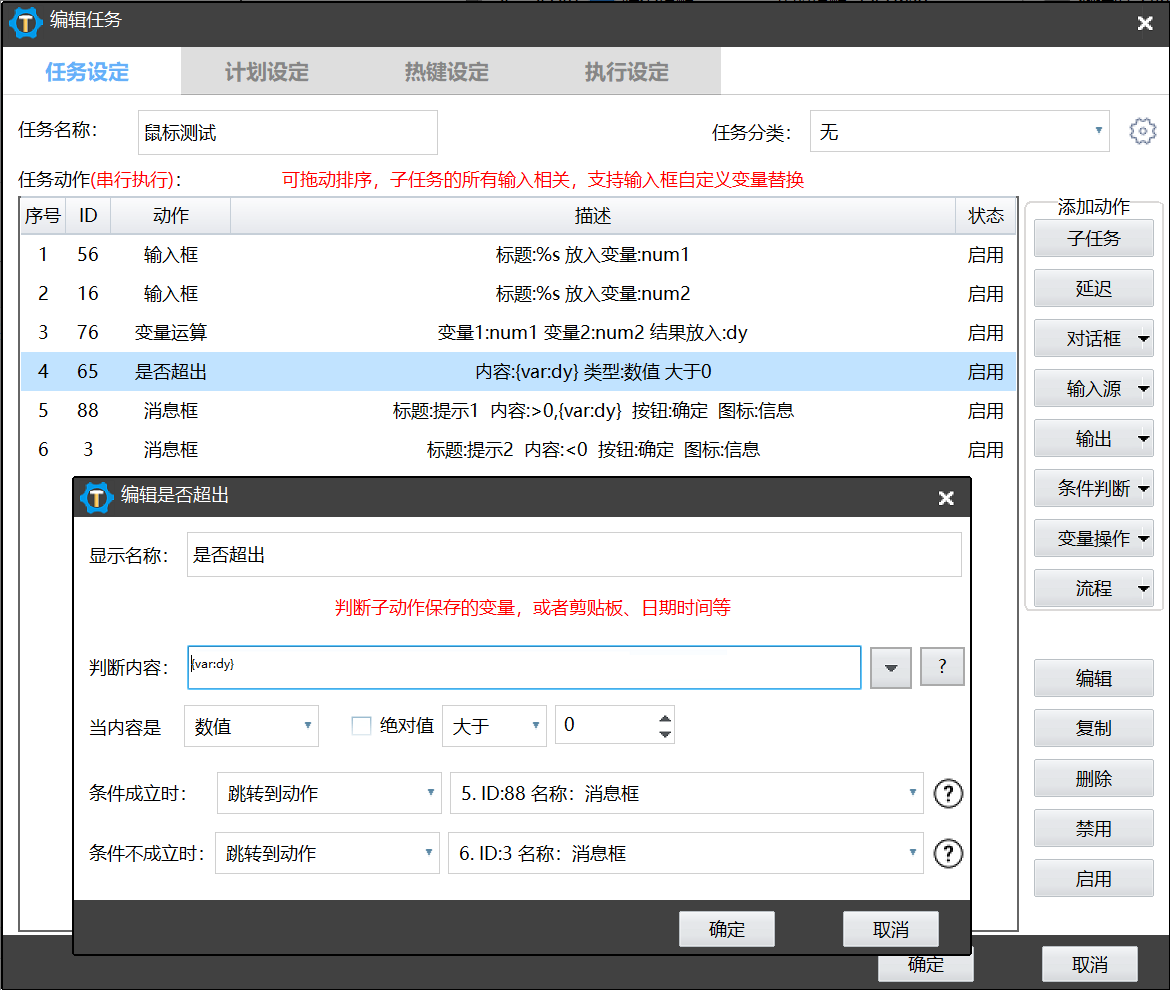
Task: Open the variable picker arrow beside 判断内容
Action: (x=891, y=668)
